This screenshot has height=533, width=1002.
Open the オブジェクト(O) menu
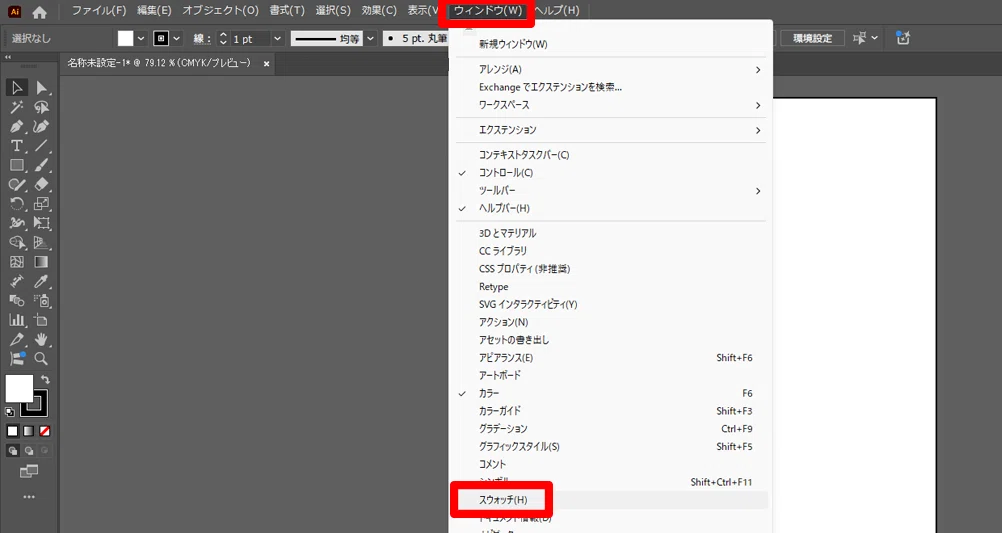pos(220,11)
